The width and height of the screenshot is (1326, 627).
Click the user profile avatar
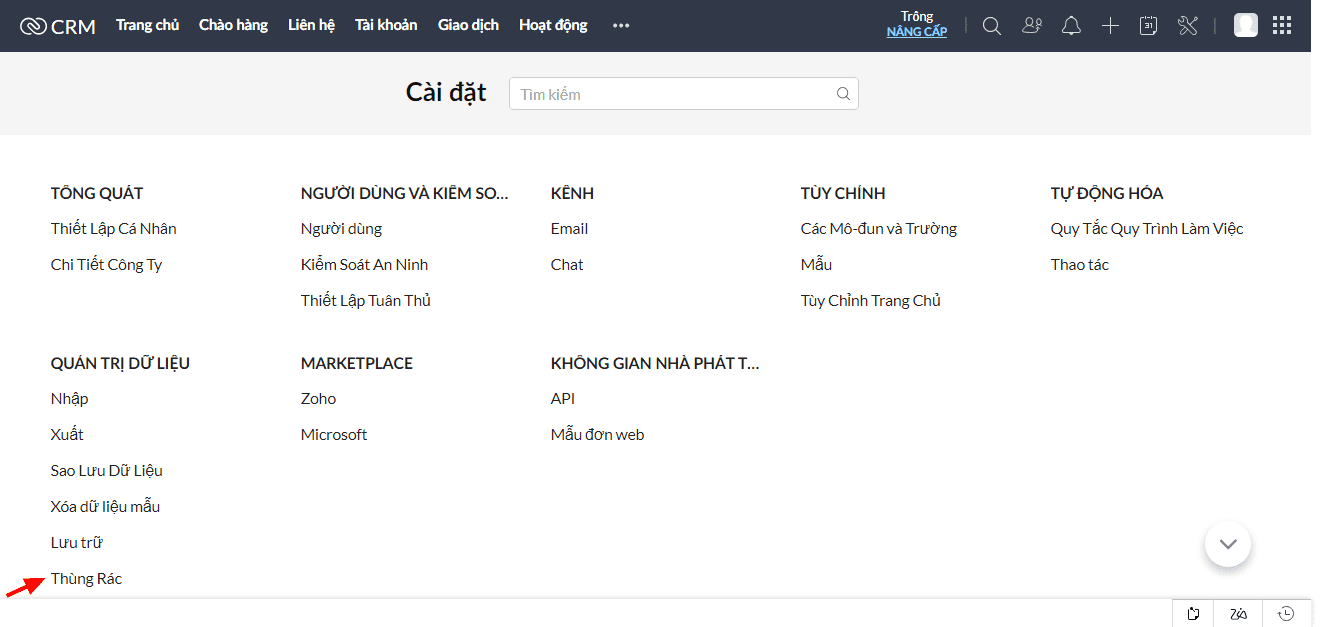[x=1245, y=26]
